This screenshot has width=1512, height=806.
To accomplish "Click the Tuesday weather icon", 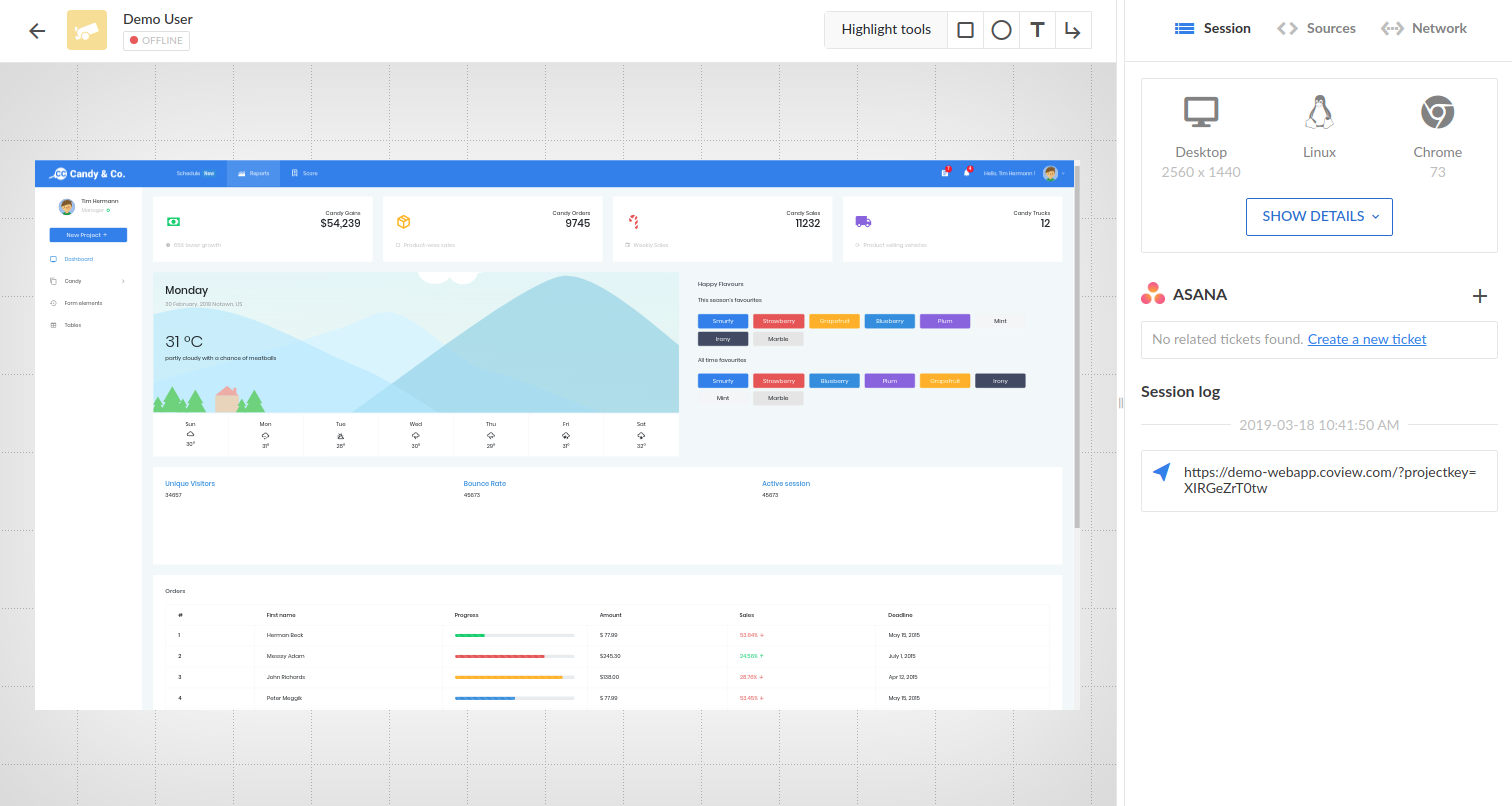I will click(340, 436).
